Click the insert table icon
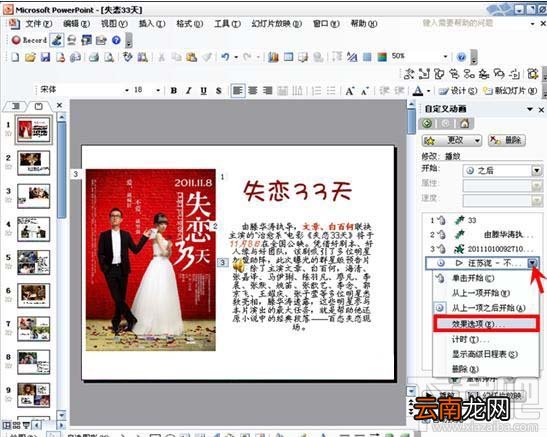This screenshot has width=547, height=437. 289,57
